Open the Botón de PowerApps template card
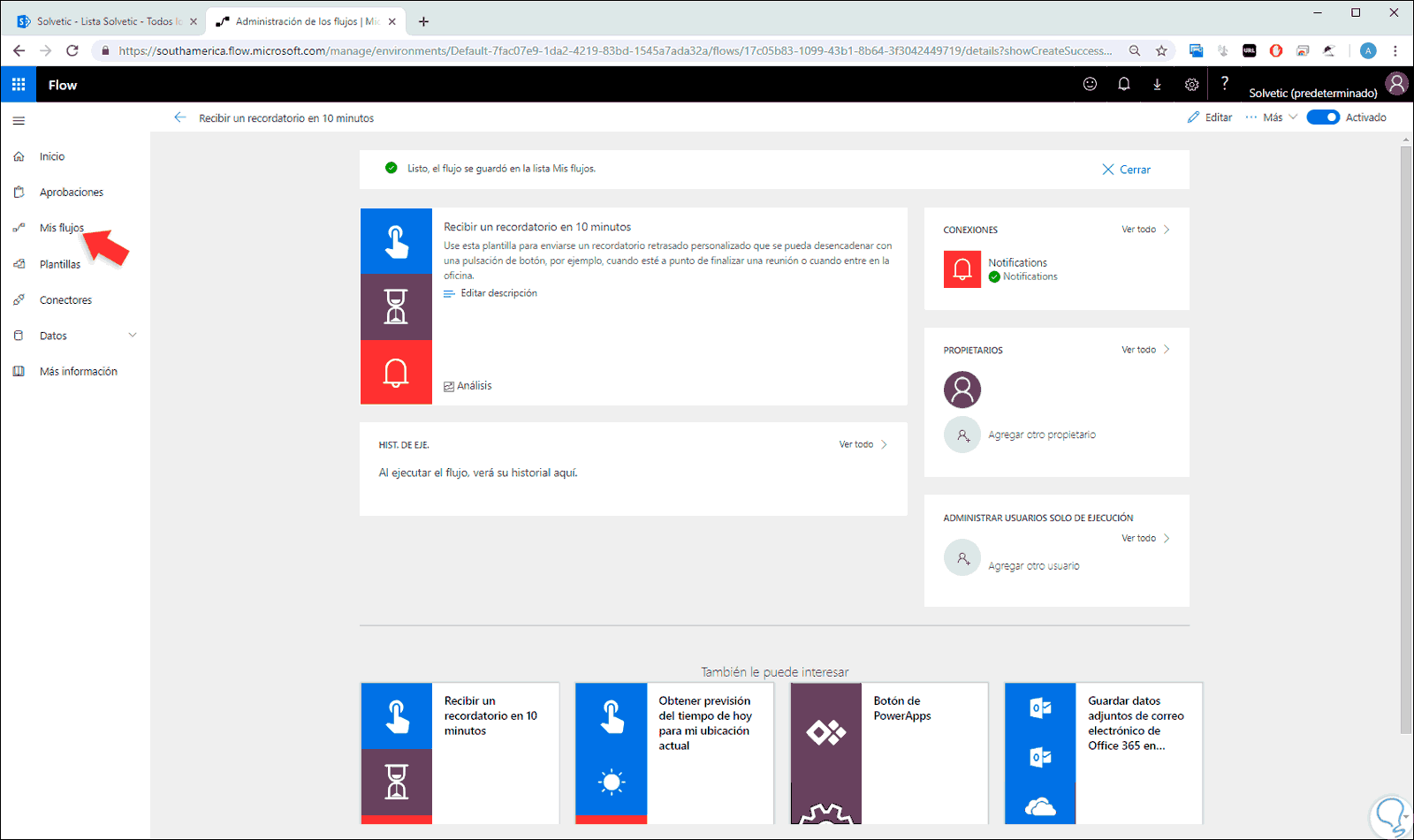Image resolution: width=1414 pixels, height=840 pixels. tap(889, 753)
